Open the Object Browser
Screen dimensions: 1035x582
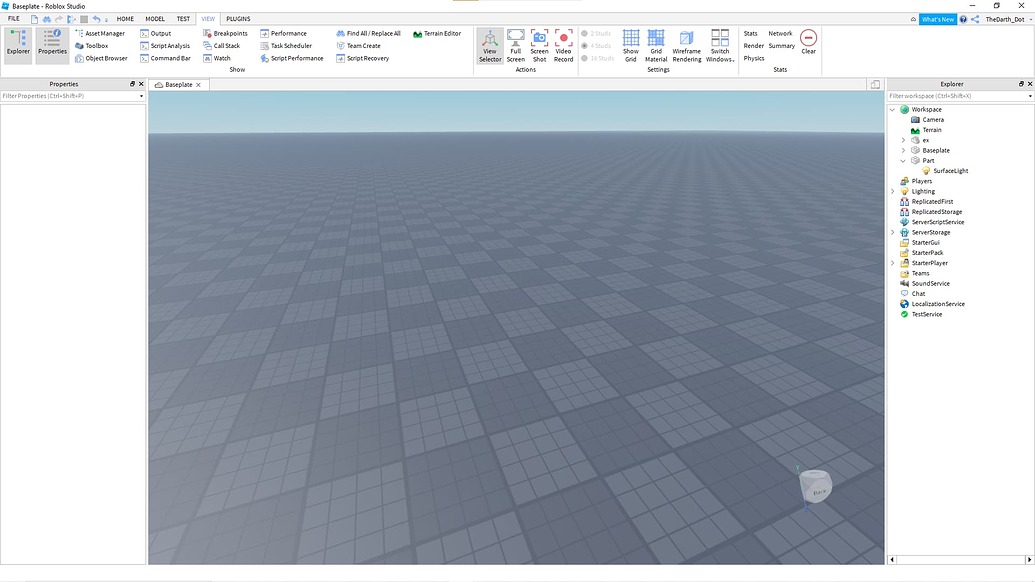[103, 58]
